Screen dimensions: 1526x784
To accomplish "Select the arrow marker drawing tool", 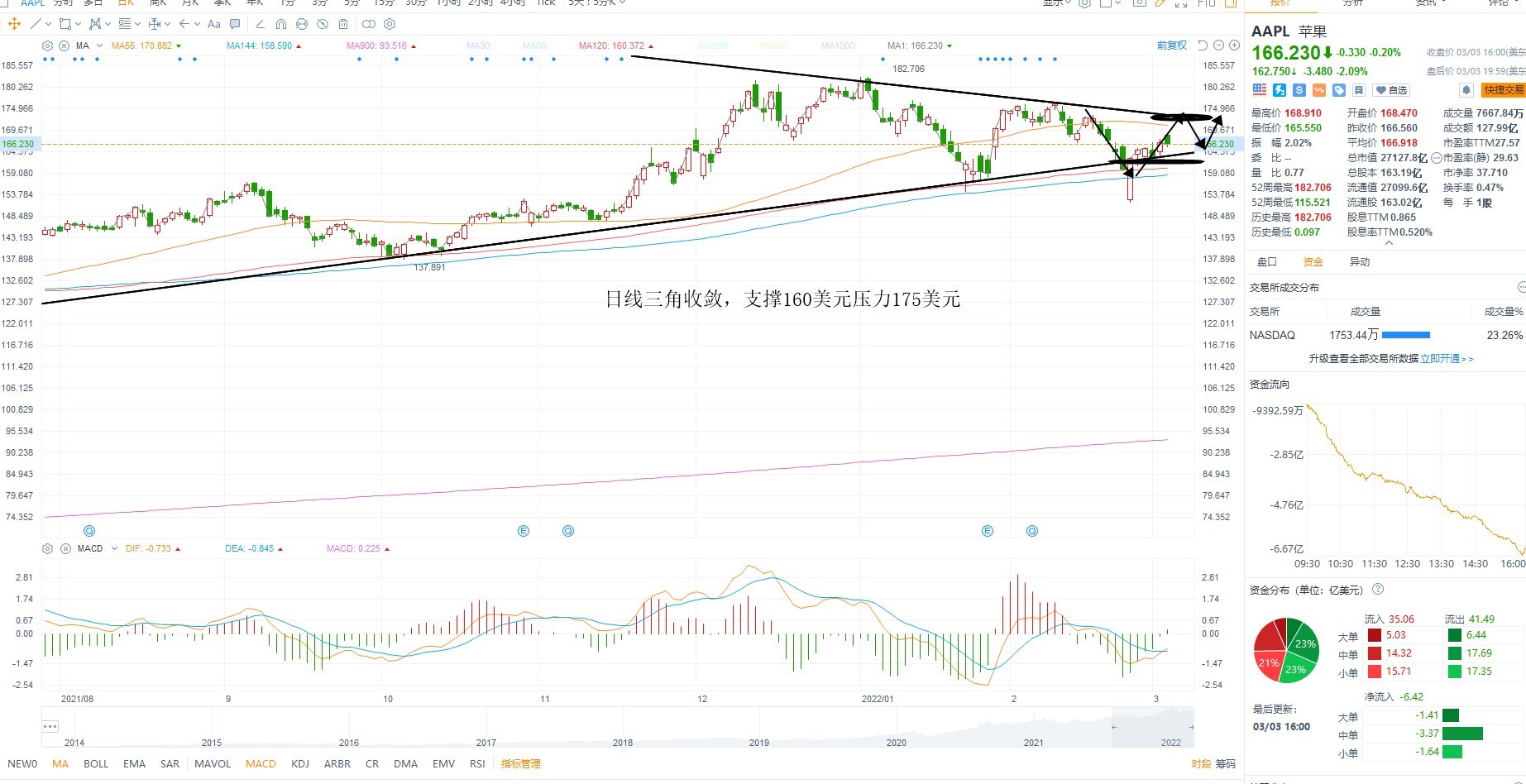I will pos(184,24).
